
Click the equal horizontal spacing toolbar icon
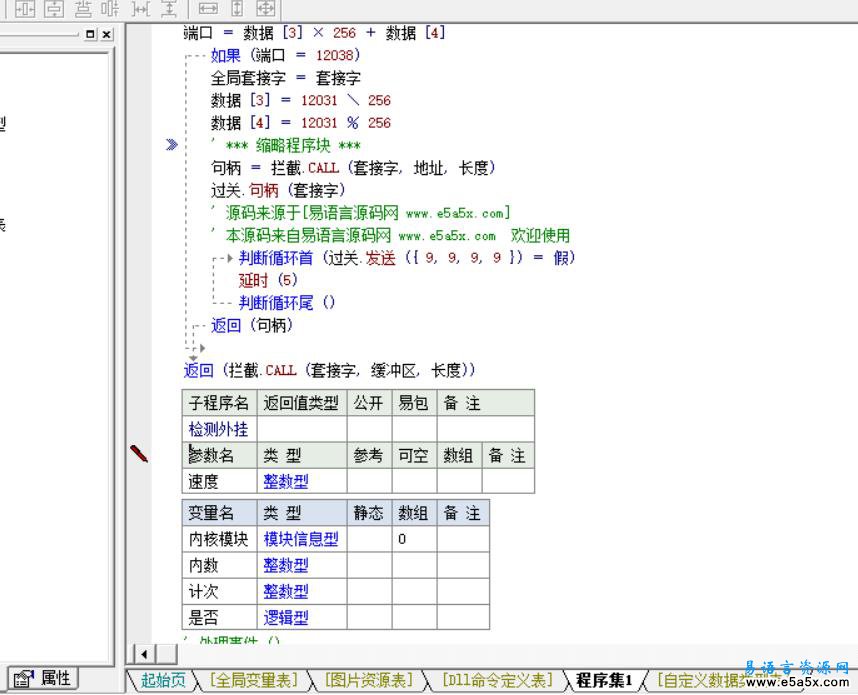(x=141, y=9)
